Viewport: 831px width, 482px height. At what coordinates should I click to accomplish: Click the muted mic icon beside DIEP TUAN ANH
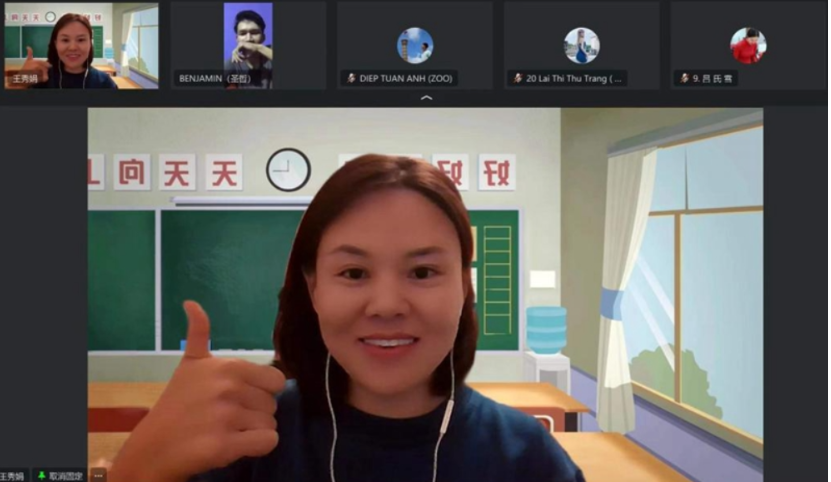tap(351, 78)
